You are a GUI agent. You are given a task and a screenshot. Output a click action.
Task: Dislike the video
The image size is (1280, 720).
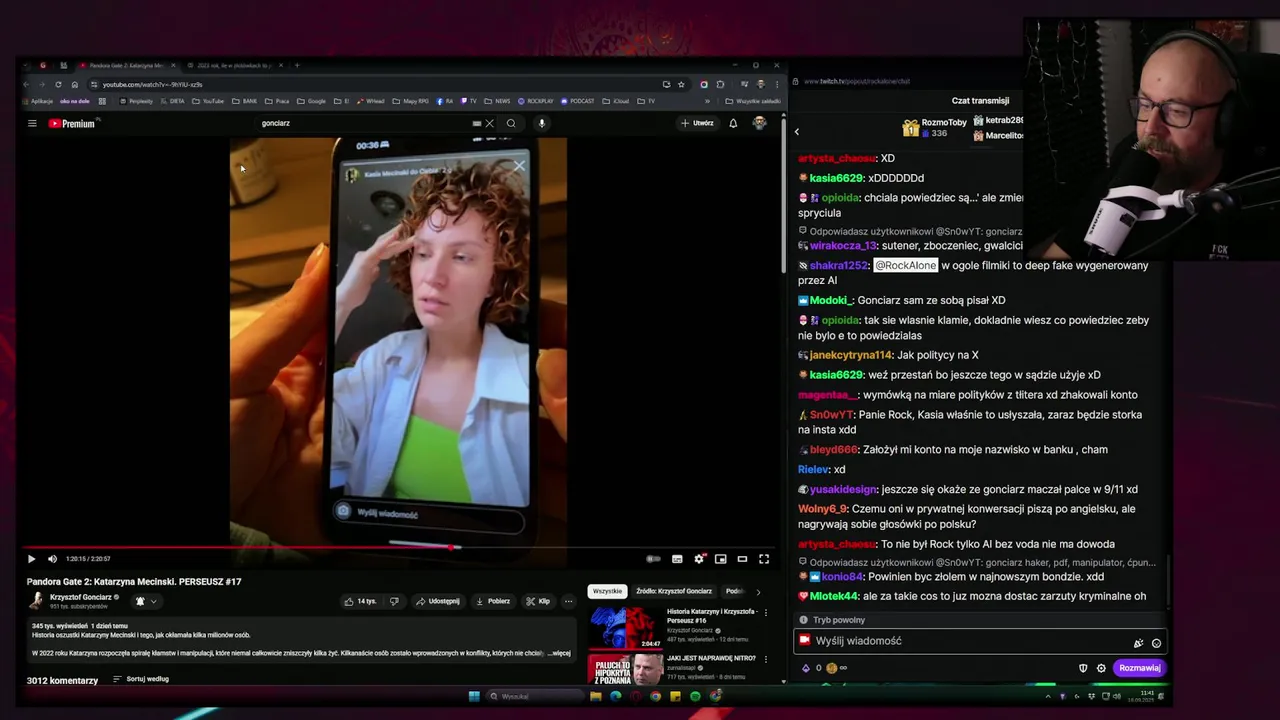(x=394, y=601)
